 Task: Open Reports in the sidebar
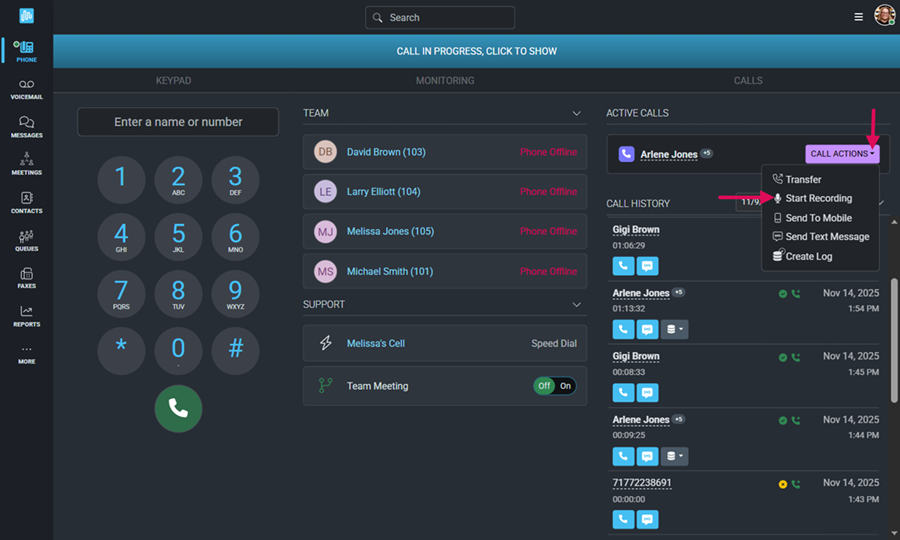[x=26, y=316]
